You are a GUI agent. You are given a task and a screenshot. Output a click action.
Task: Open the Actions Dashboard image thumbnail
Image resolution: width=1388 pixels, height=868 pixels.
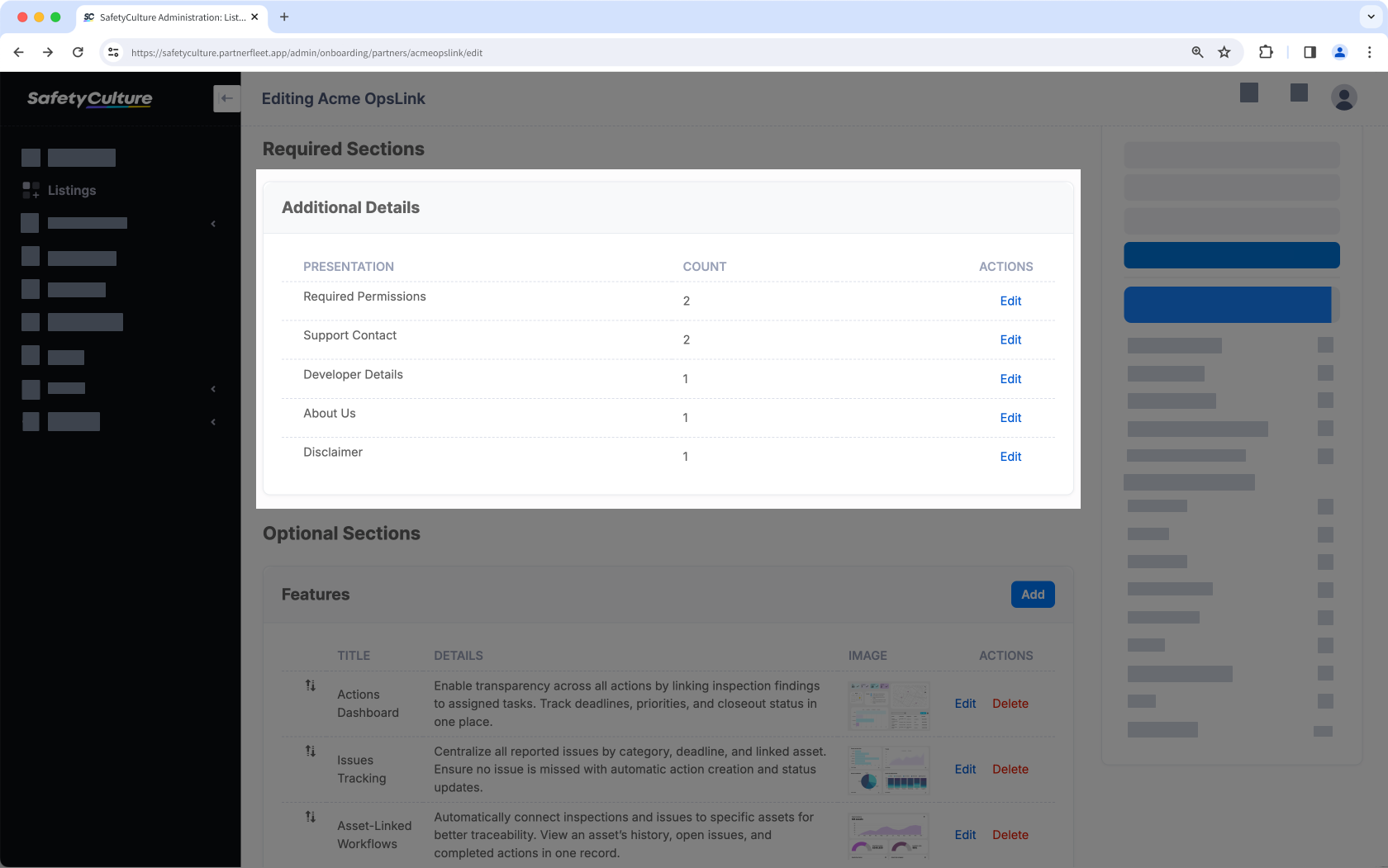coord(889,705)
